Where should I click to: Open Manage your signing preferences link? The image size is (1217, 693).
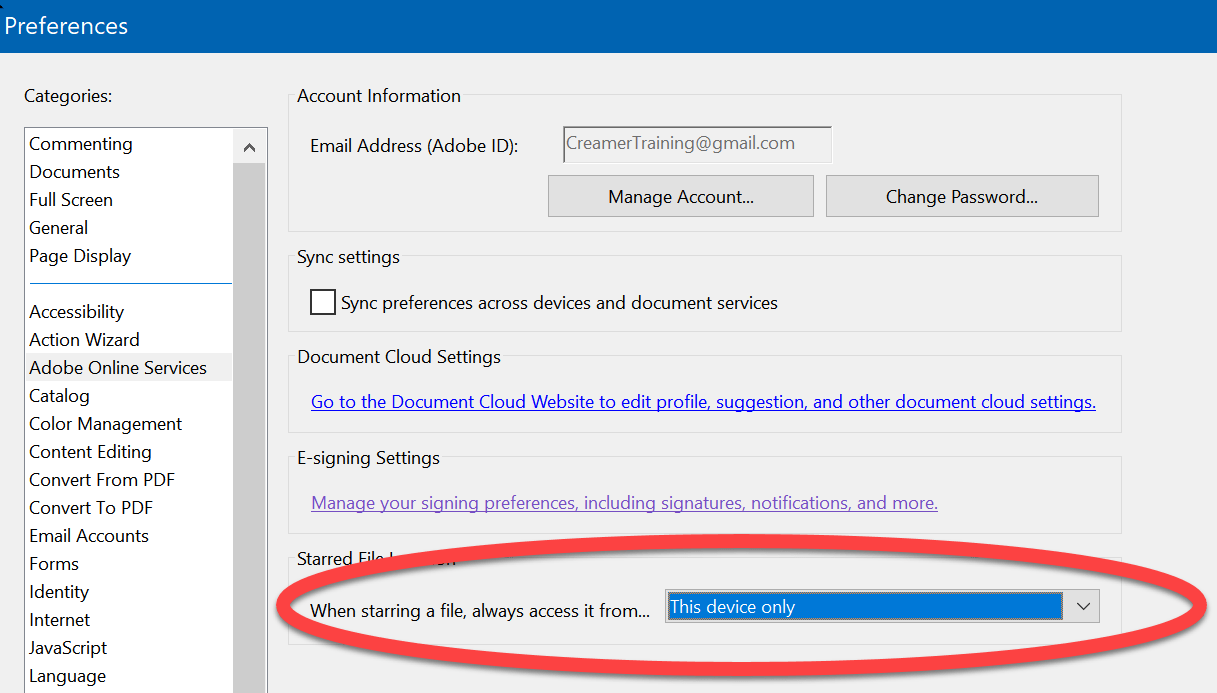[624, 503]
